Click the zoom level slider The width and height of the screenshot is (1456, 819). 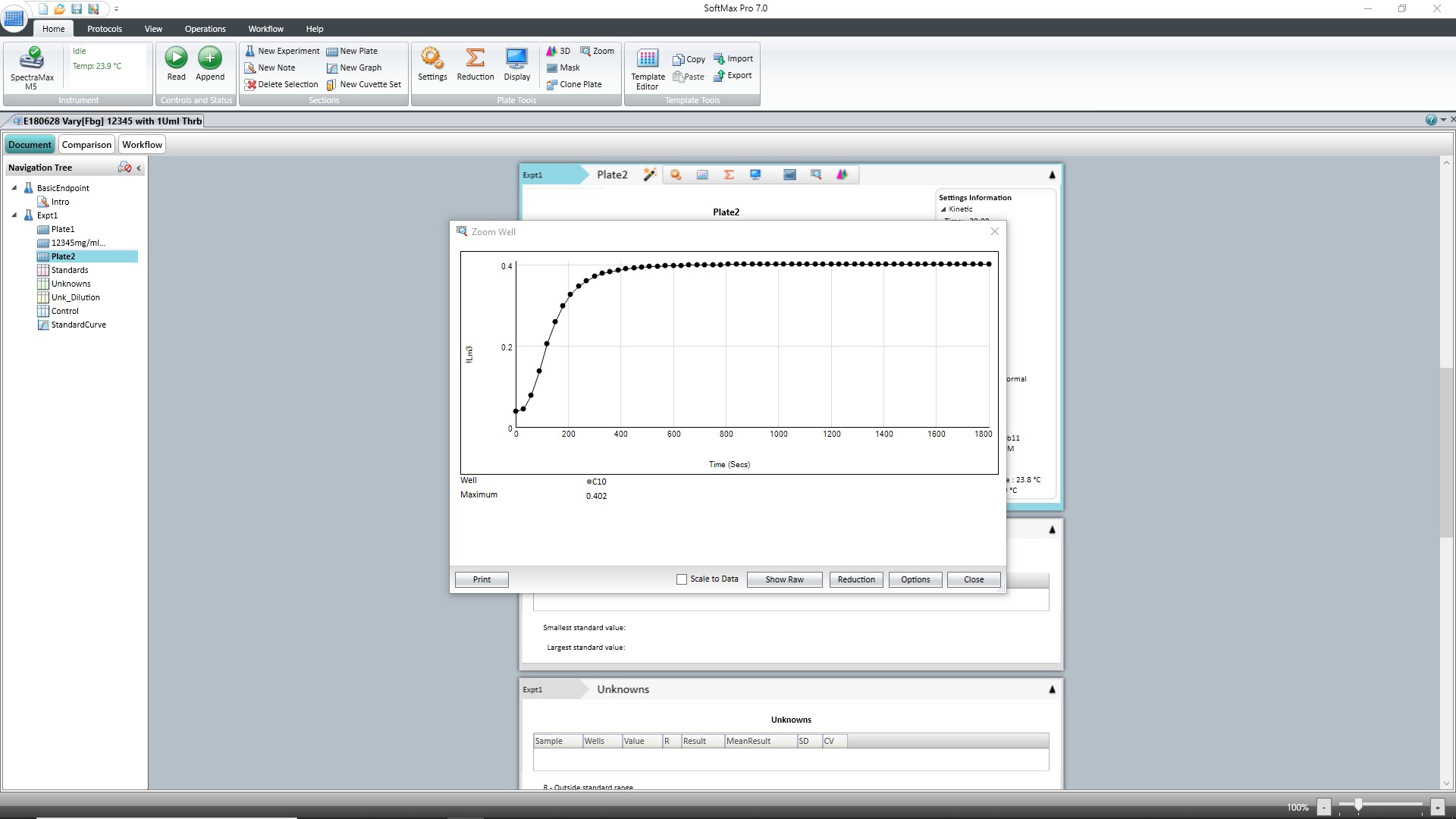tap(1358, 806)
